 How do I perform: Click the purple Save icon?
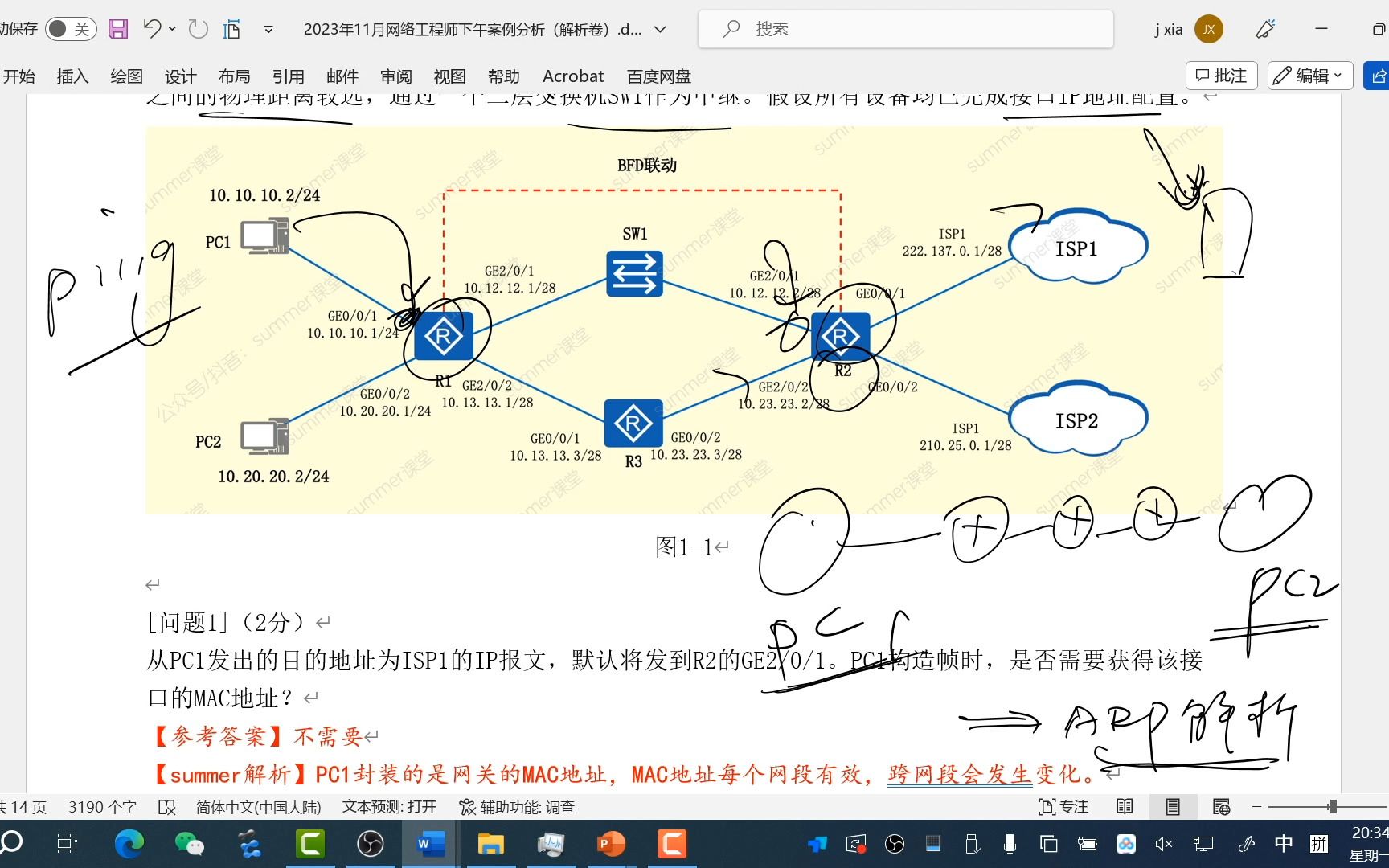click(118, 29)
